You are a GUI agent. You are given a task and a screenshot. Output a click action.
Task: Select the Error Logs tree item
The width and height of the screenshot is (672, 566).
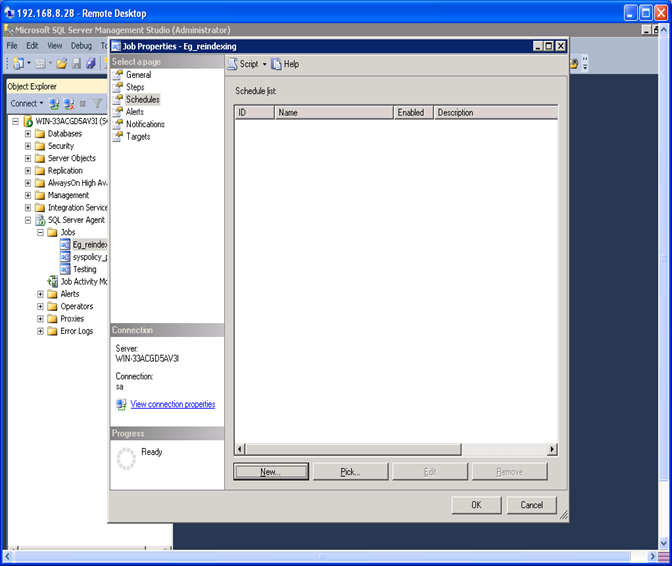77,331
